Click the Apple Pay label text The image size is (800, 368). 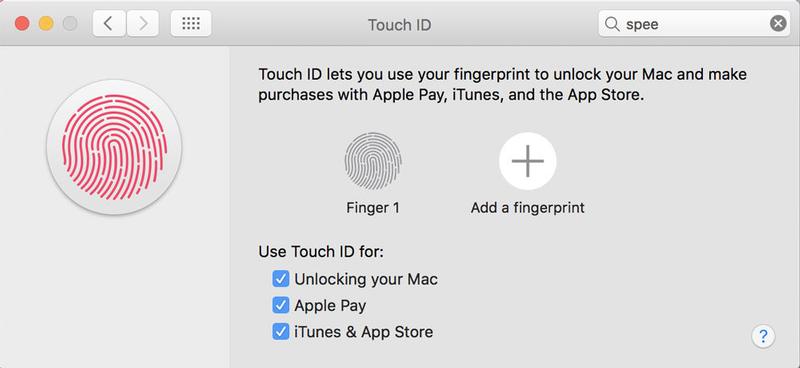[x=330, y=306]
